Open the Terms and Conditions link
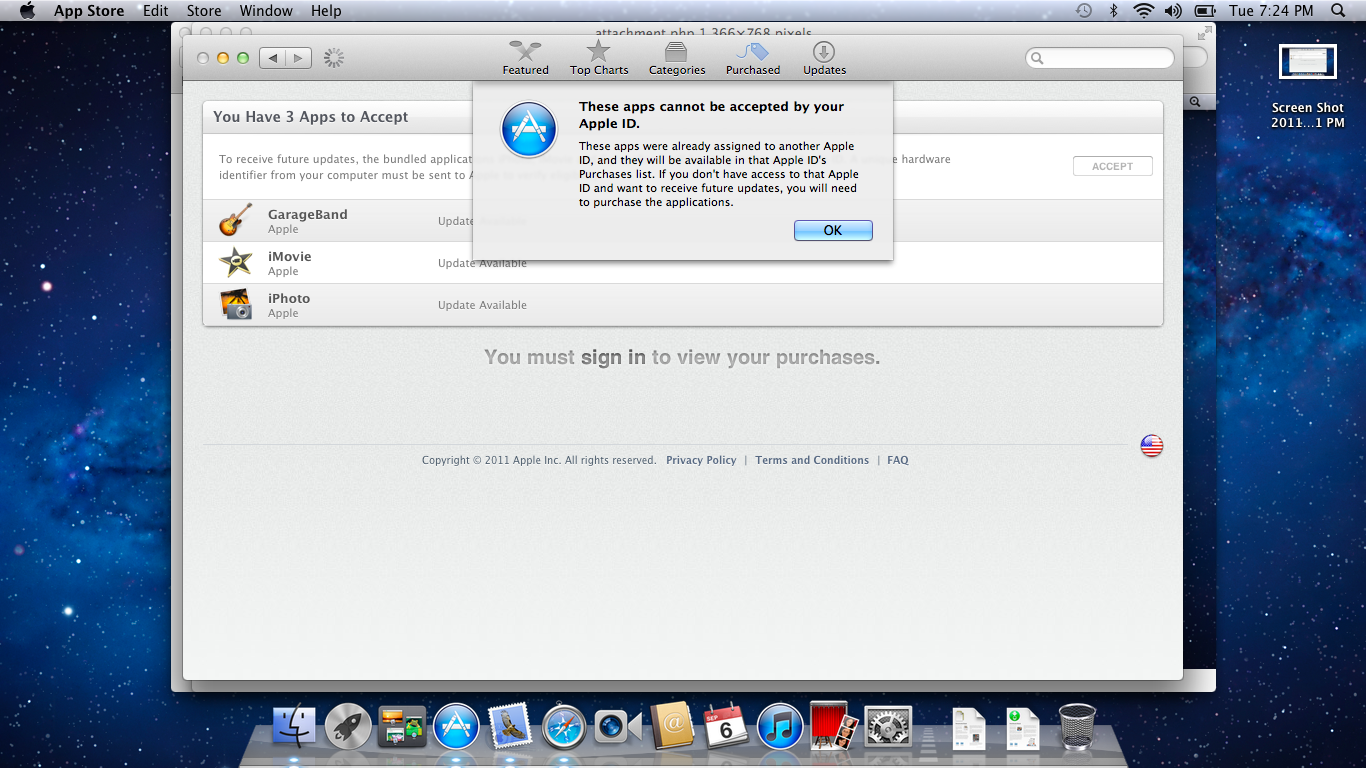This screenshot has height=768, width=1366. [x=812, y=460]
